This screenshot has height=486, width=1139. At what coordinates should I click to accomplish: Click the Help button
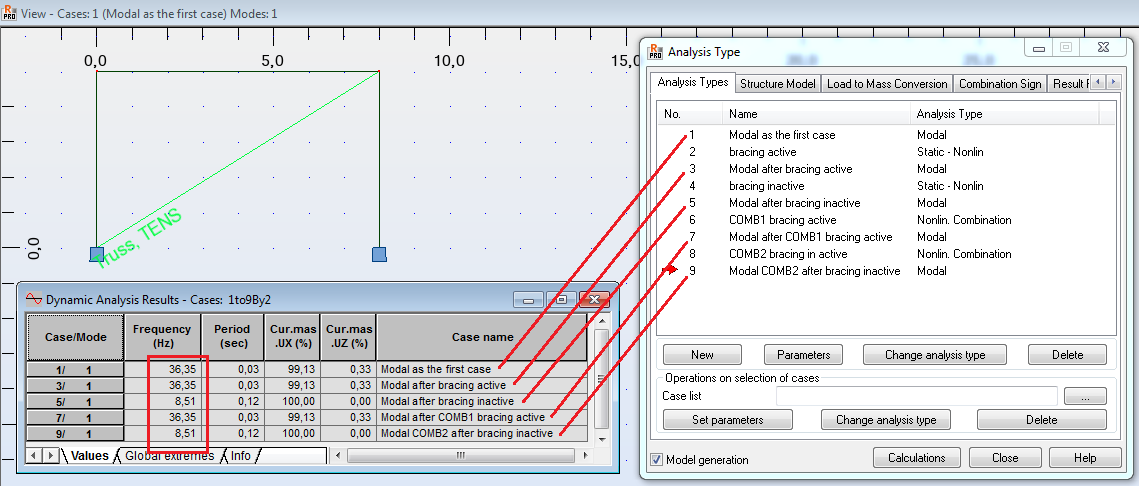(1085, 458)
